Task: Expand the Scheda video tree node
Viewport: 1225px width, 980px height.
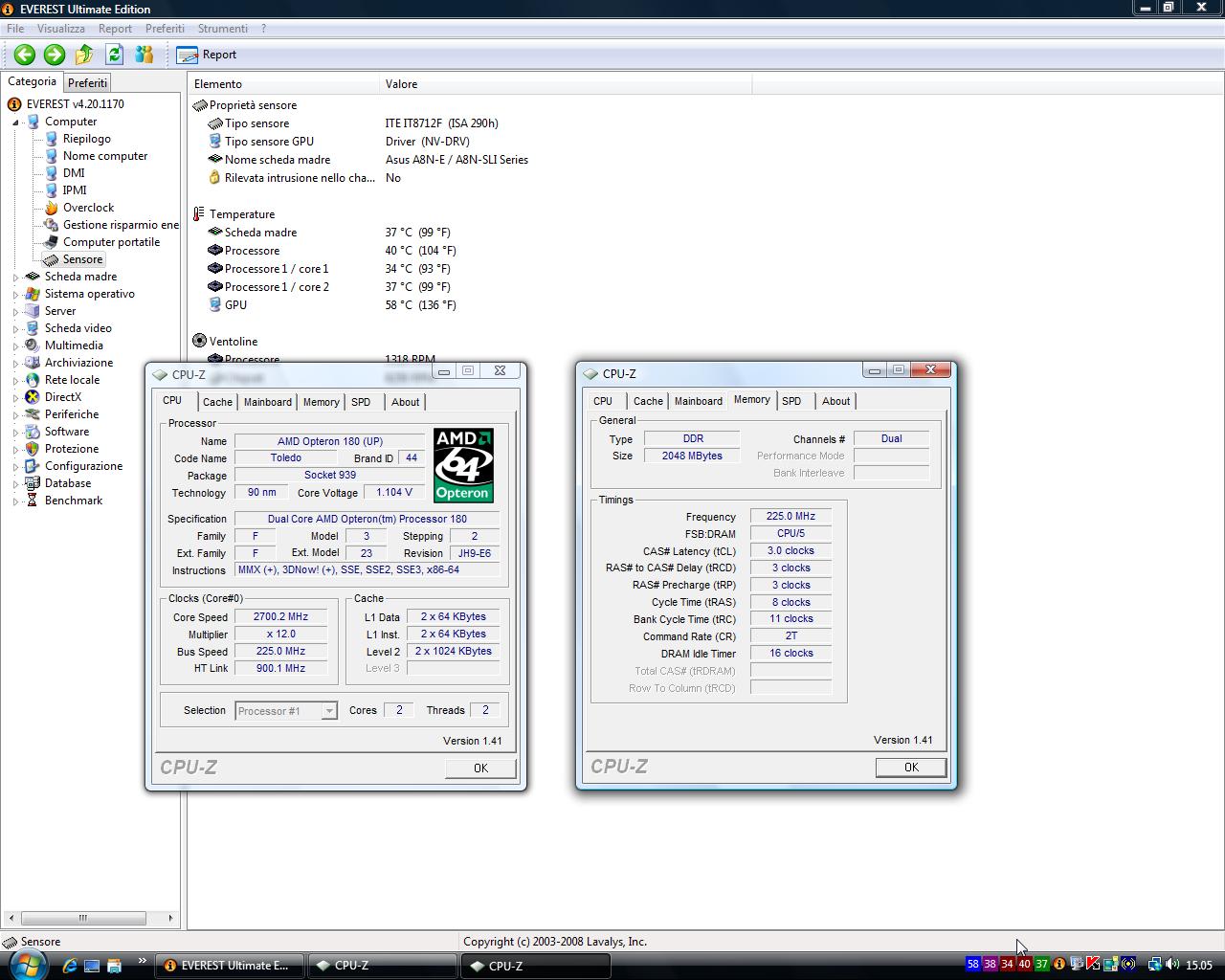Action: click(x=16, y=329)
